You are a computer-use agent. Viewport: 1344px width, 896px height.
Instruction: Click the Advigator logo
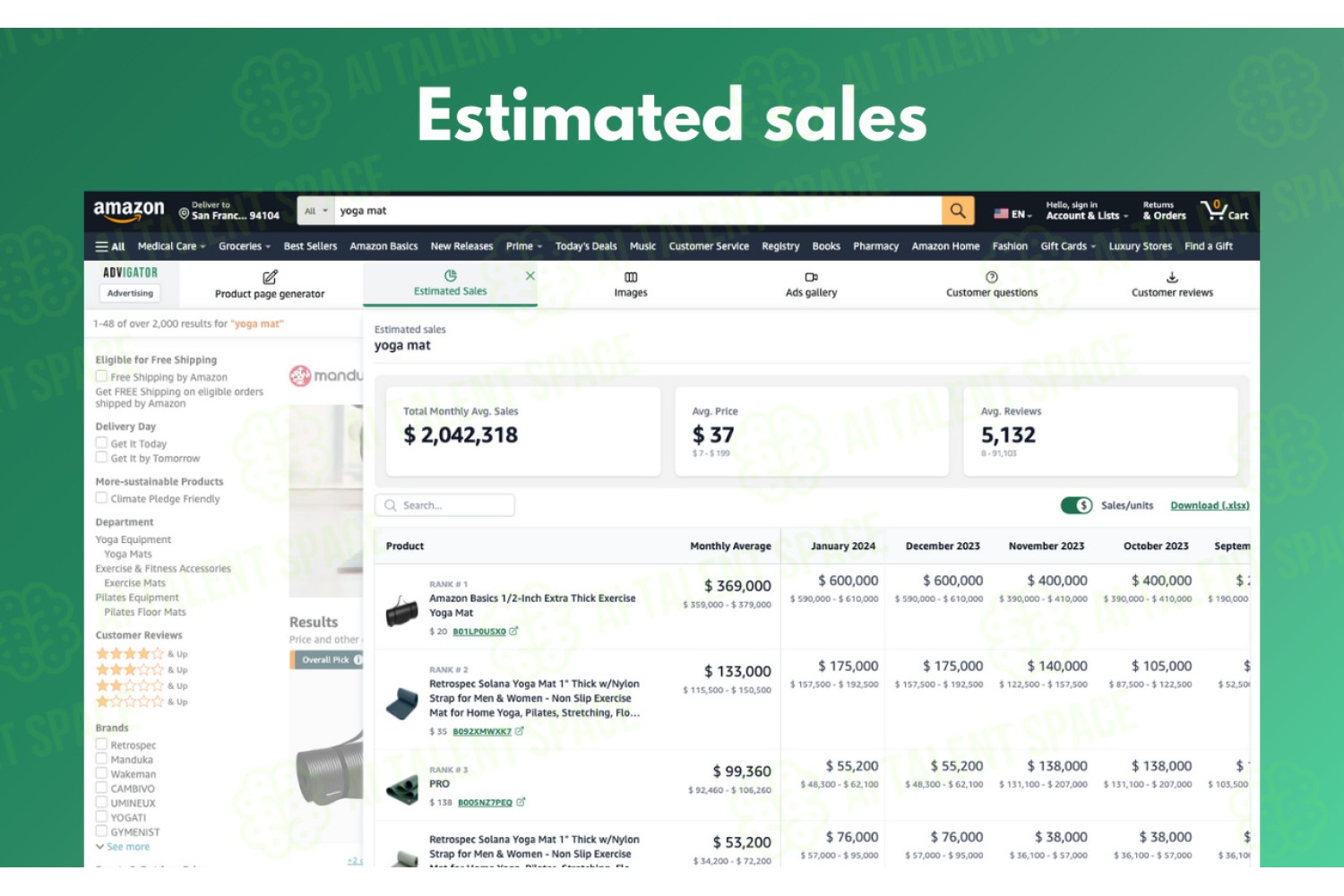(130, 272)
